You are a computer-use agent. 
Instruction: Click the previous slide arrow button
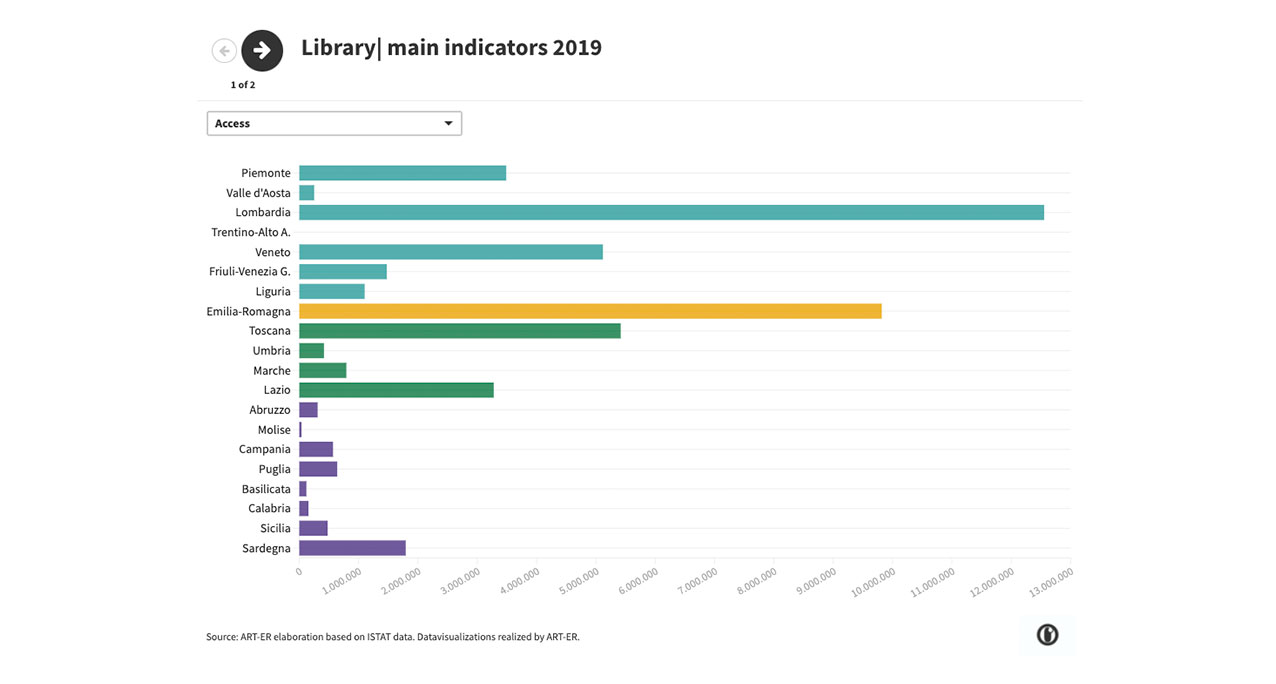click(x=224, y=50)
